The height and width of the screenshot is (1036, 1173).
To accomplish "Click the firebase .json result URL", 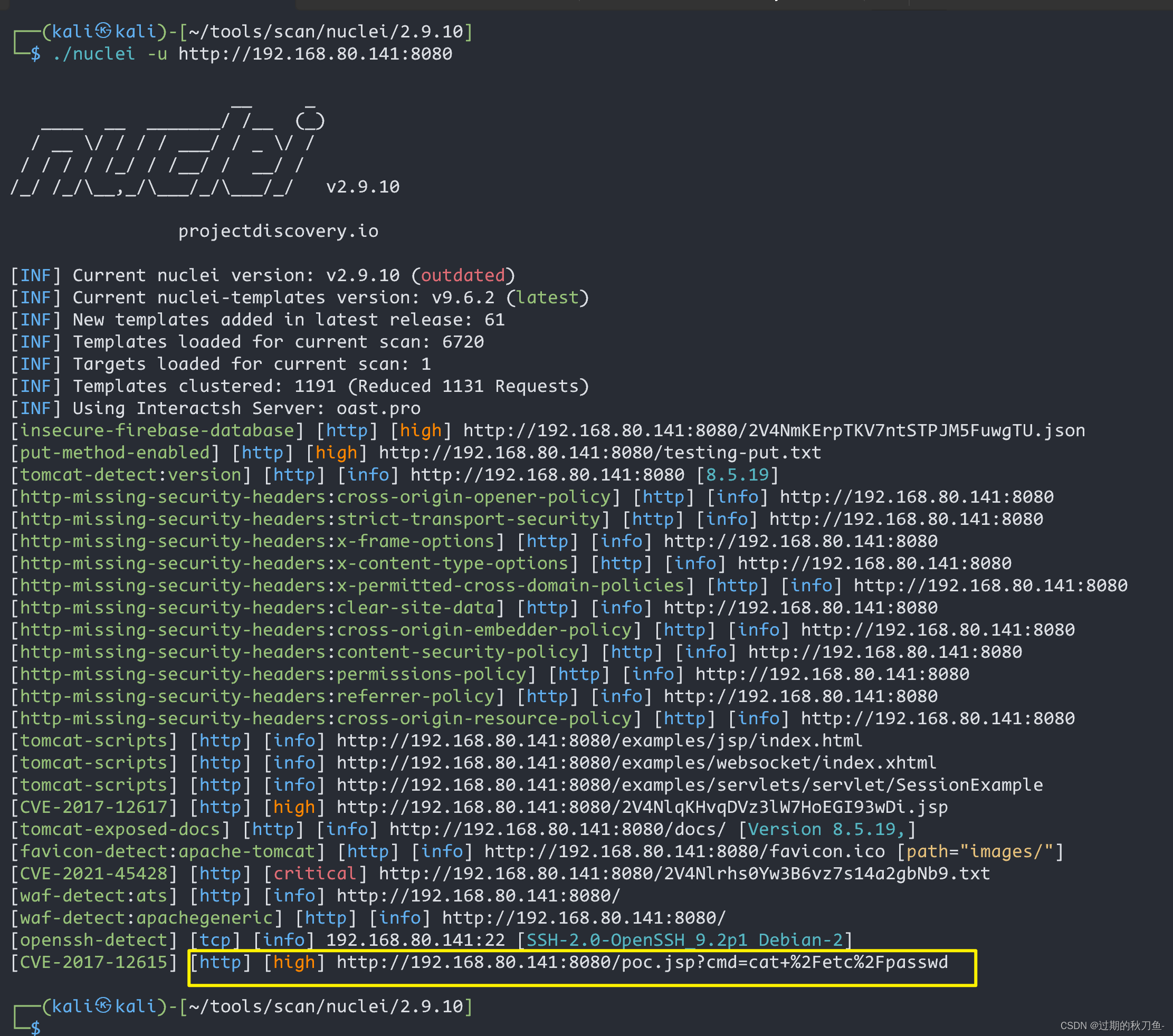I will pyautogui.click(x=774, y=431).
